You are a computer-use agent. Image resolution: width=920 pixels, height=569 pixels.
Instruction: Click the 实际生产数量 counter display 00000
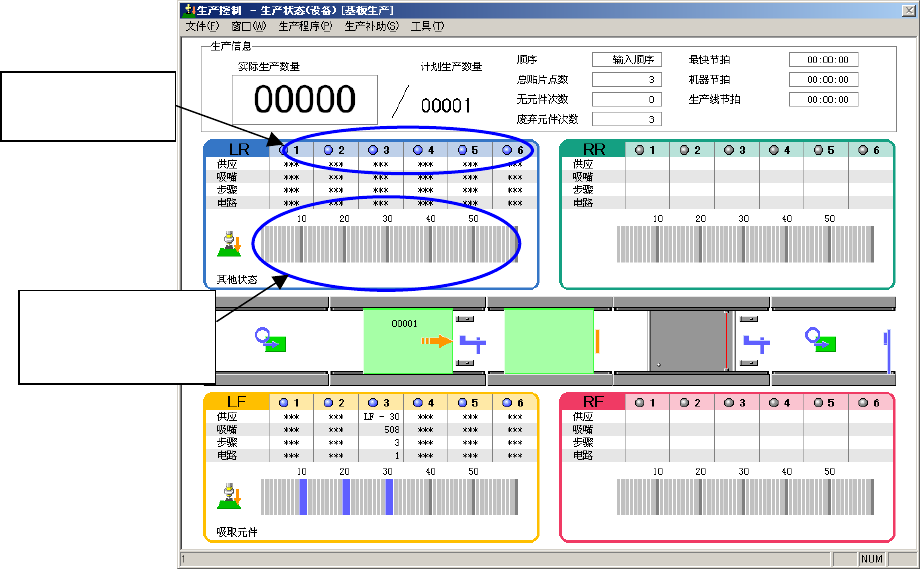coord(305,99)
